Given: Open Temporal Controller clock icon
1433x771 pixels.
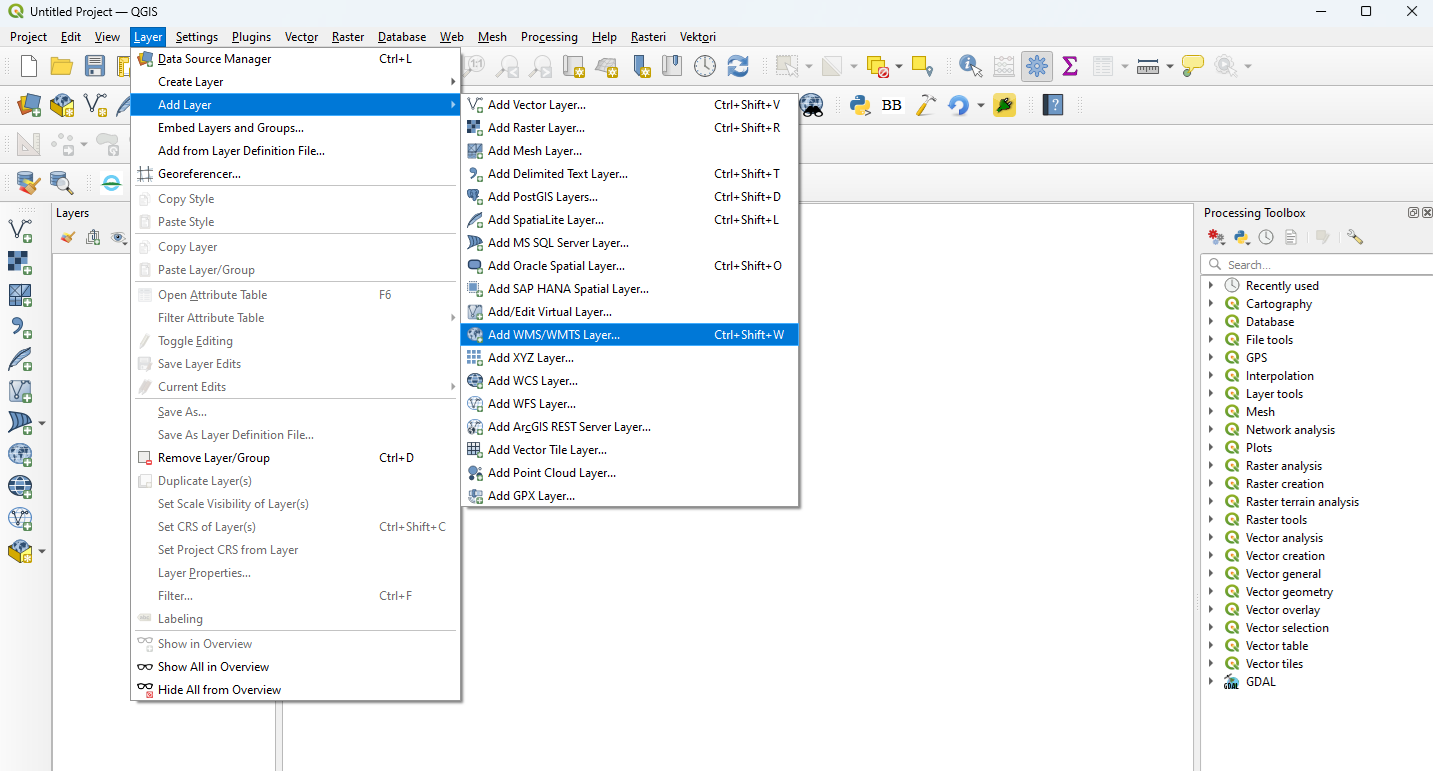Looking at the screenshot, I should (x=705, y=66).
